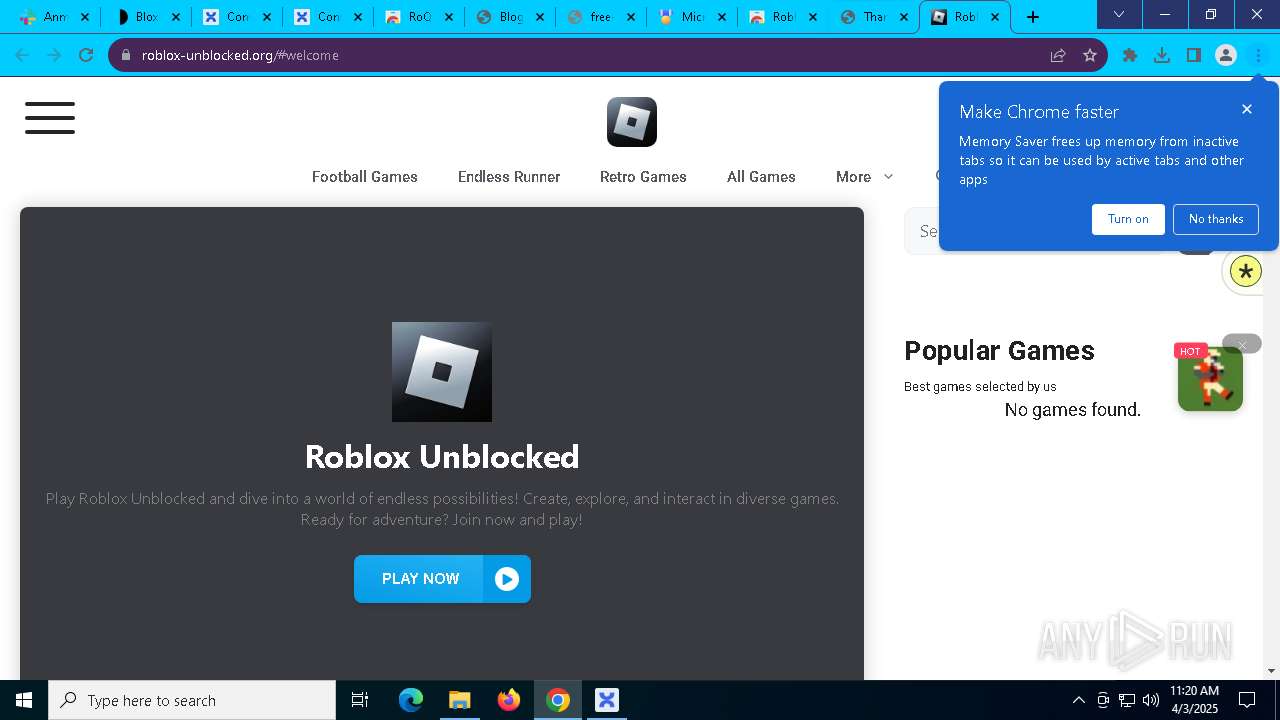Click the large Roblox Unblocked game image
The image size is (1280, 720).
(x=442, y=372)
